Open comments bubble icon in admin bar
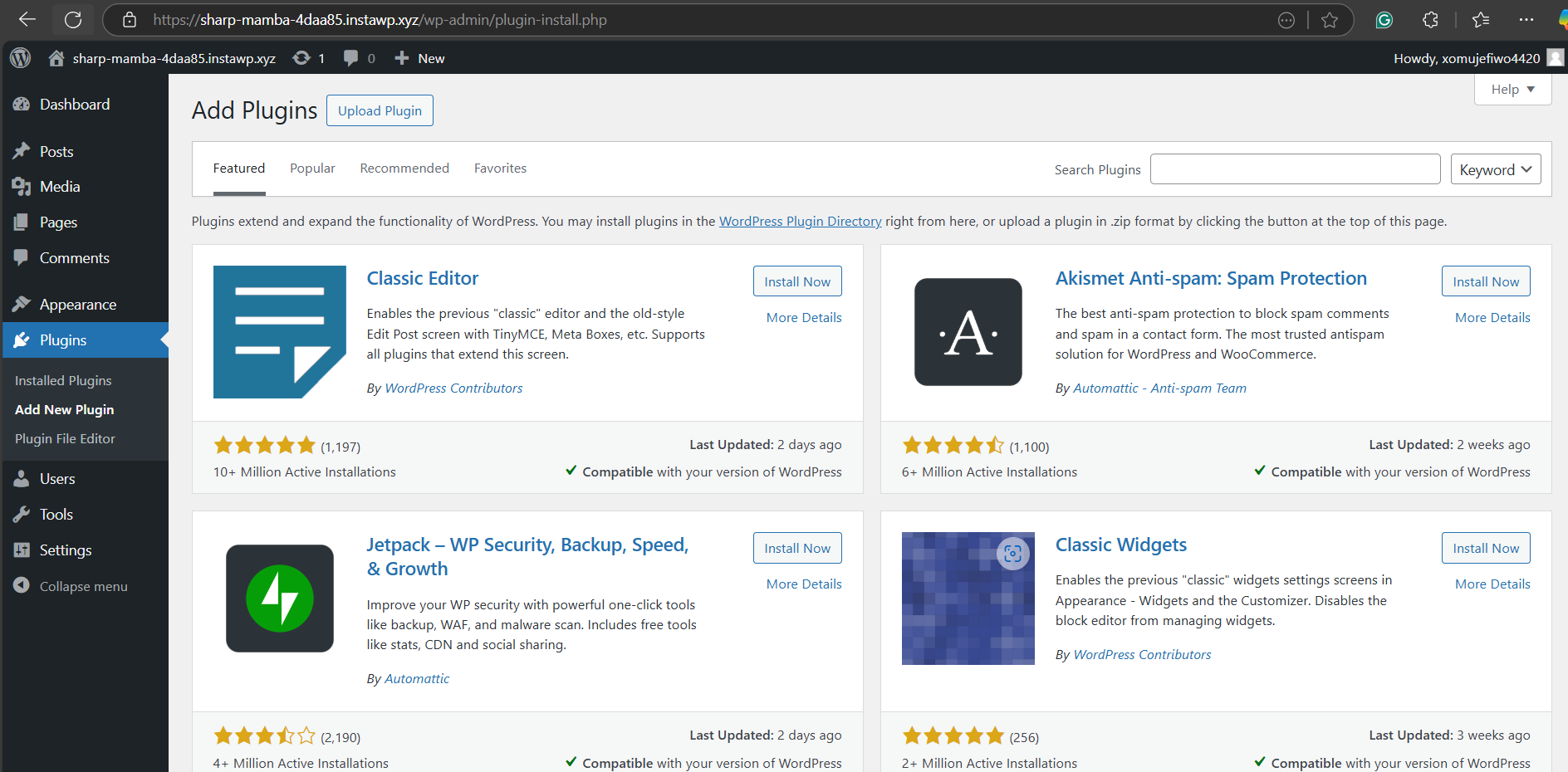The width and height of the screenshot is (1568, 772). (351, 58)
